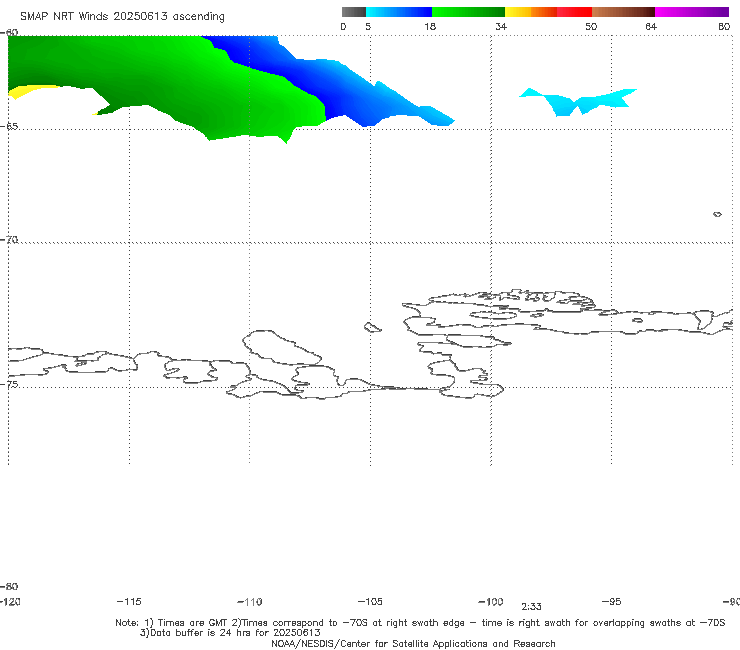Click the longitude label '-100'
The width and height of the screenshot is (740, 650).
tap(491, 601)
